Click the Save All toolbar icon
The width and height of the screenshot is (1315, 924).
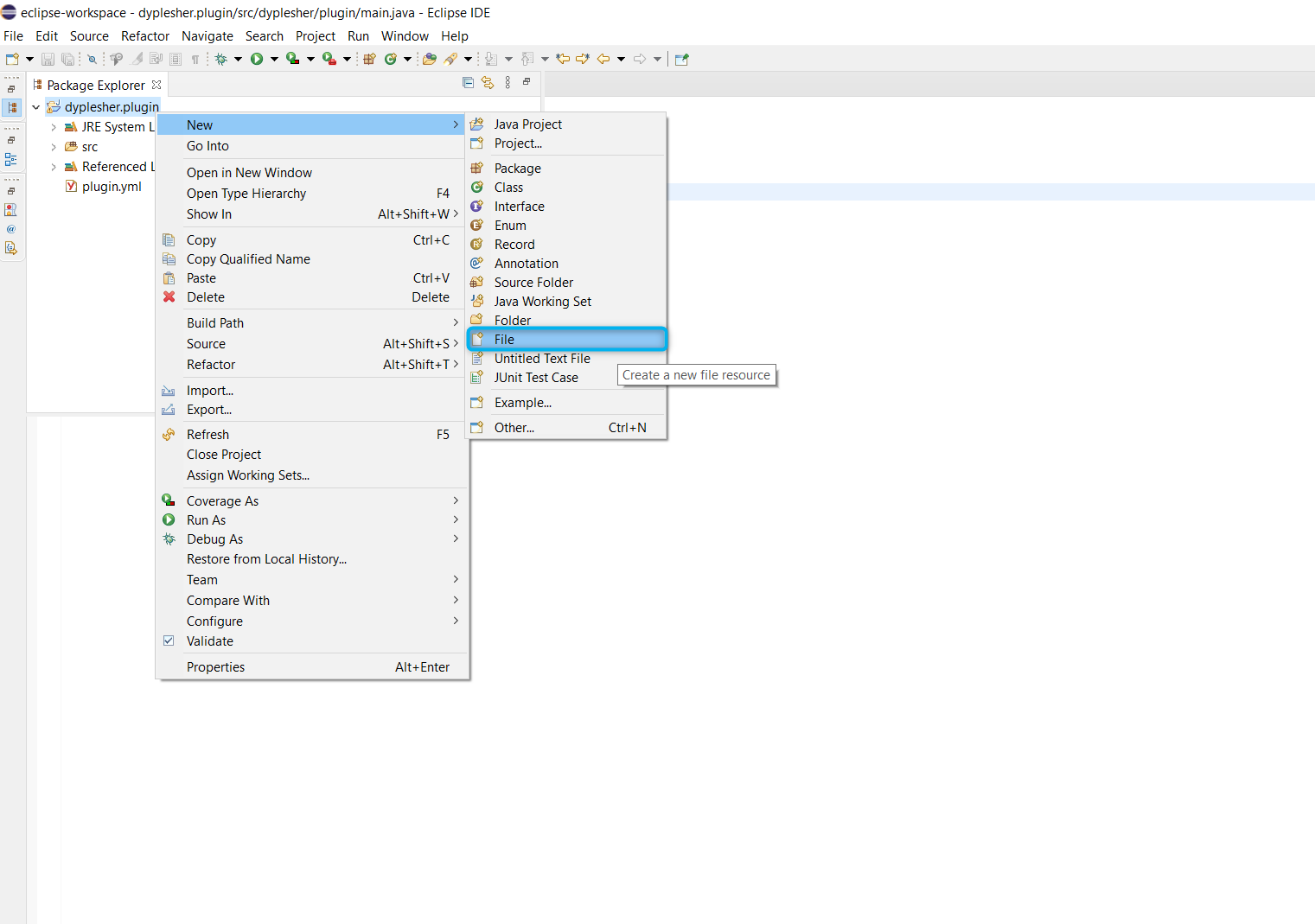tap(67, 59)
